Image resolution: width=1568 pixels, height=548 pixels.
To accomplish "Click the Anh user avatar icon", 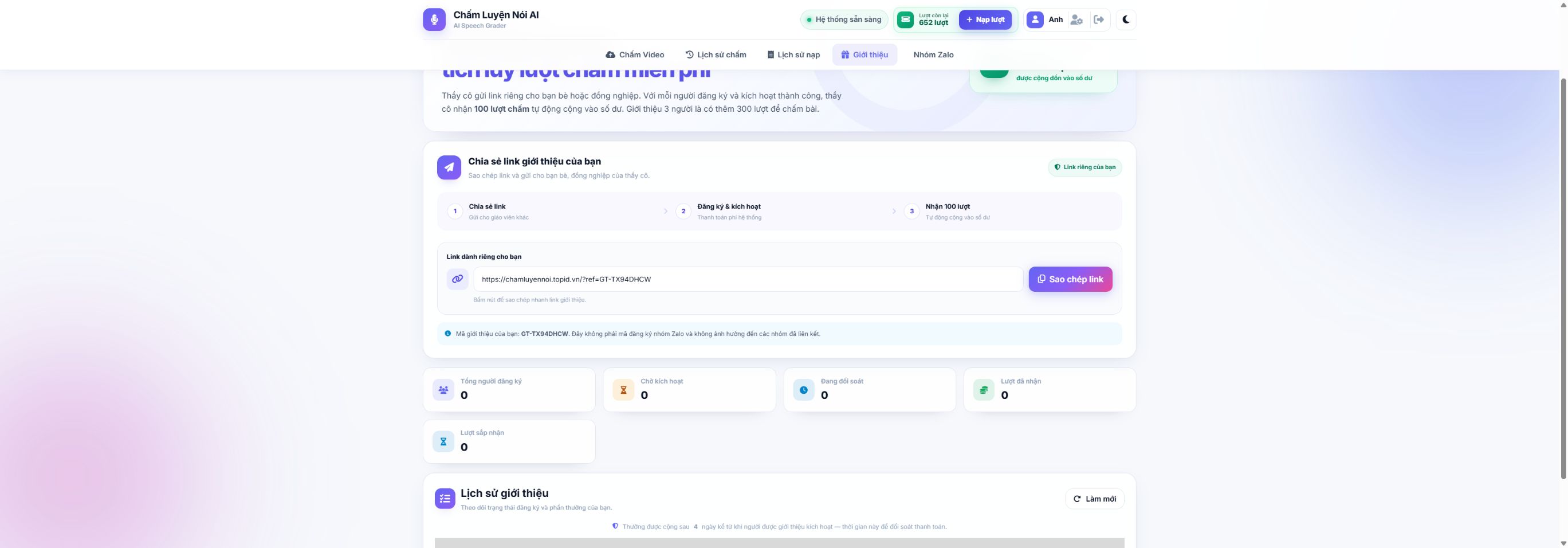I will point(1035,19).
